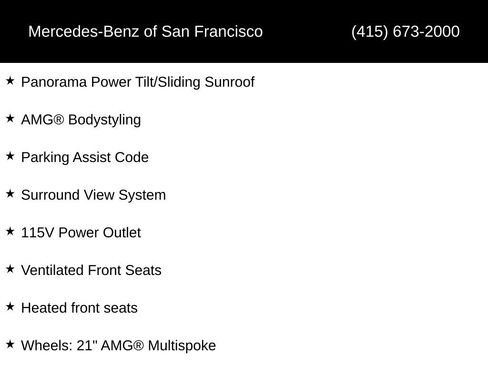Click the (415) 673-2000 phone number
The width and height of the screenshot is (488, 366).
click(x=405, y=32)
